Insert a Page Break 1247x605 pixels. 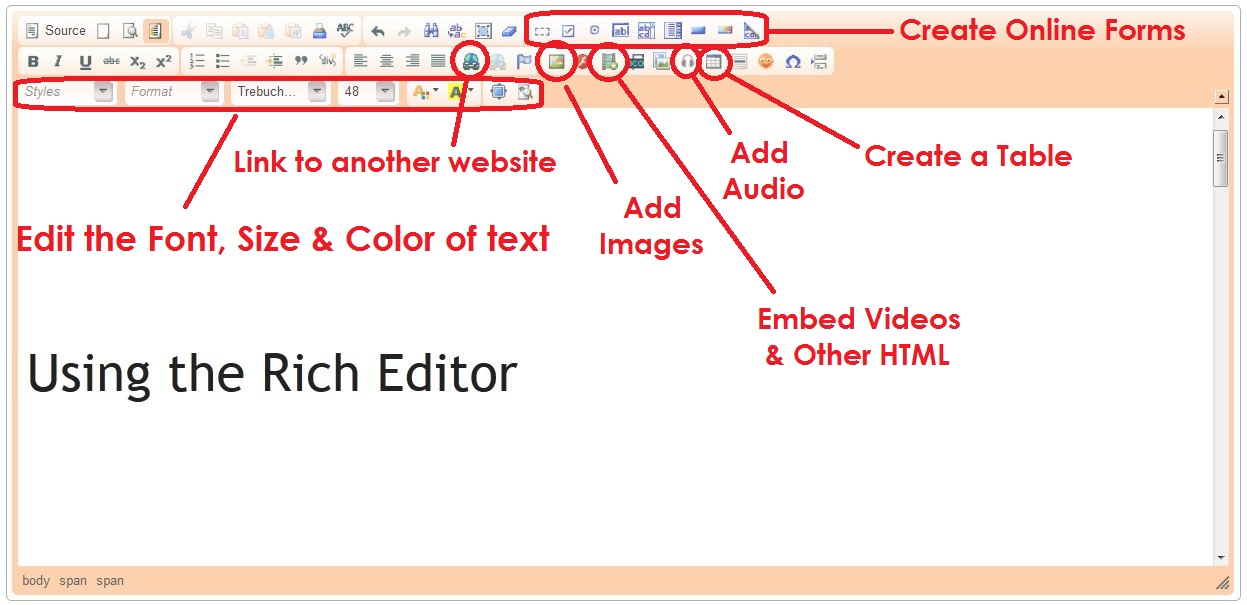819,61
